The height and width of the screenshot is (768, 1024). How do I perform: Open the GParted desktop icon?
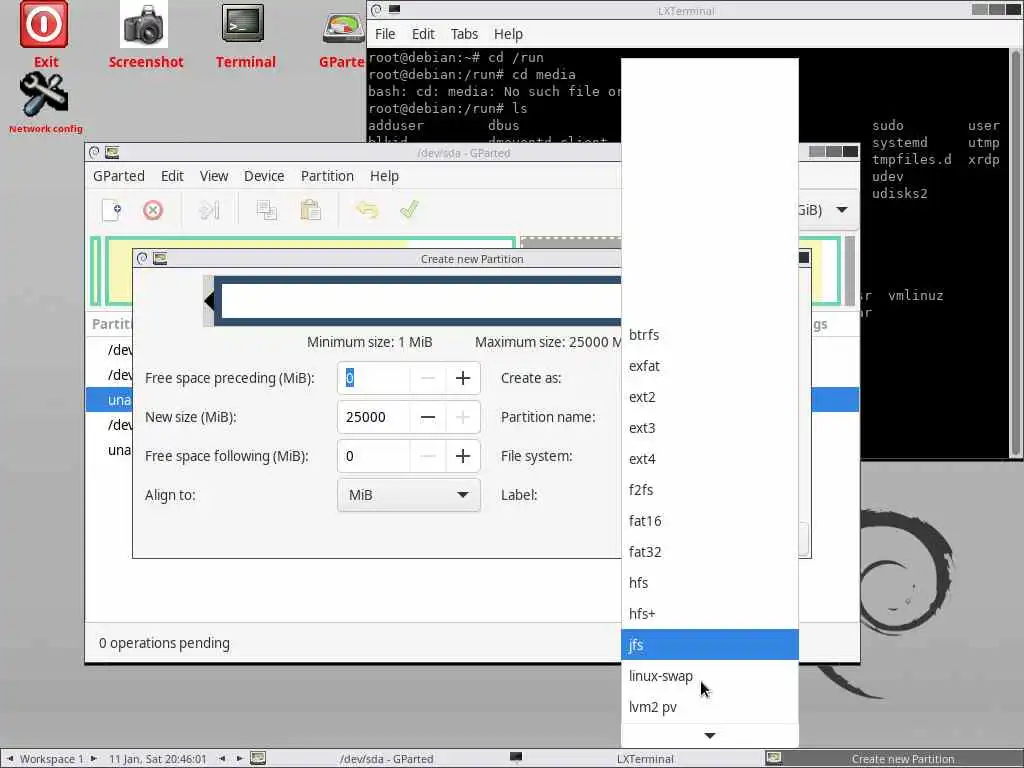click(344, 29)
